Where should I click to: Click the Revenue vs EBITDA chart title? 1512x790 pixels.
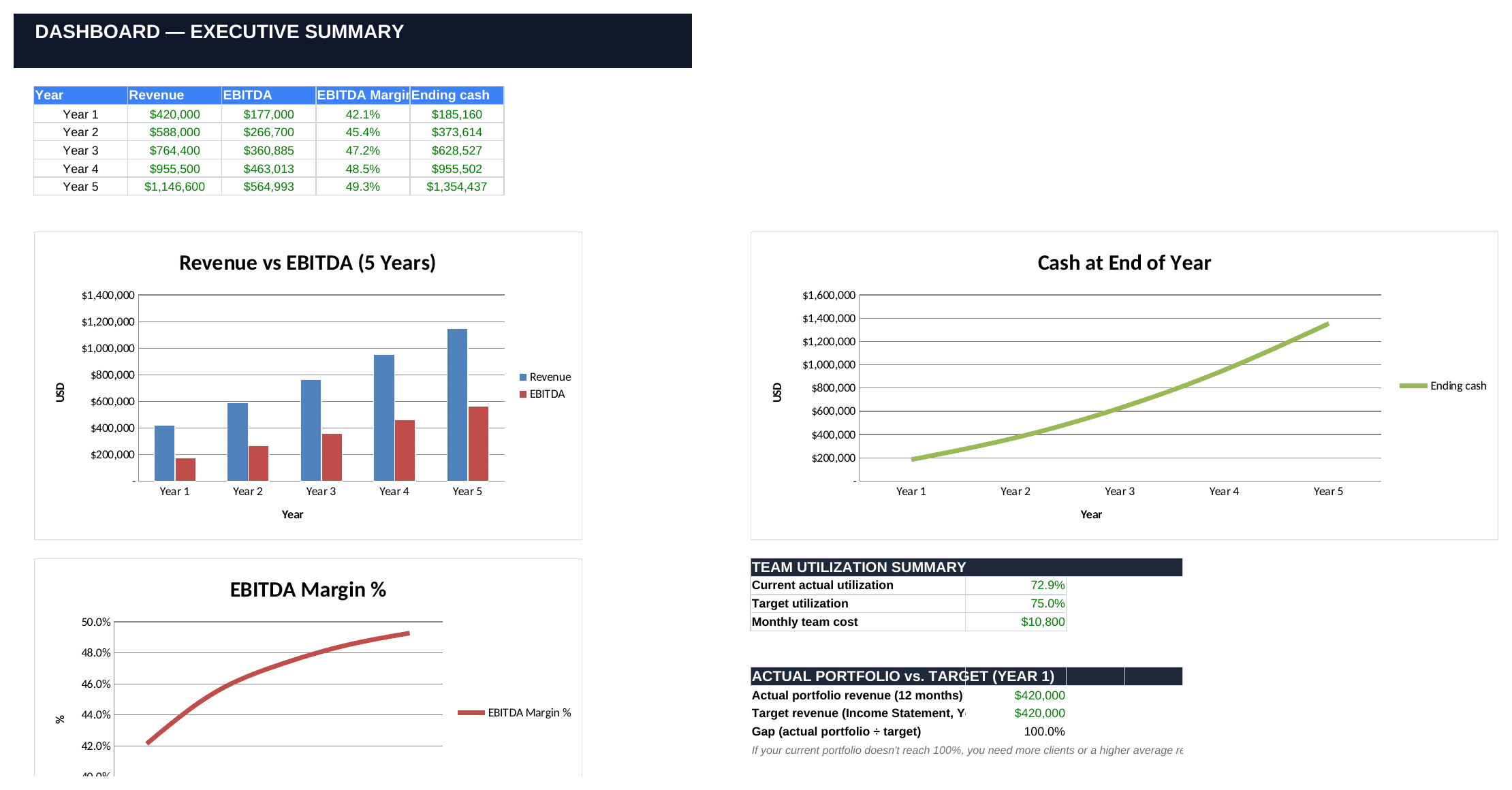point(307,263)
